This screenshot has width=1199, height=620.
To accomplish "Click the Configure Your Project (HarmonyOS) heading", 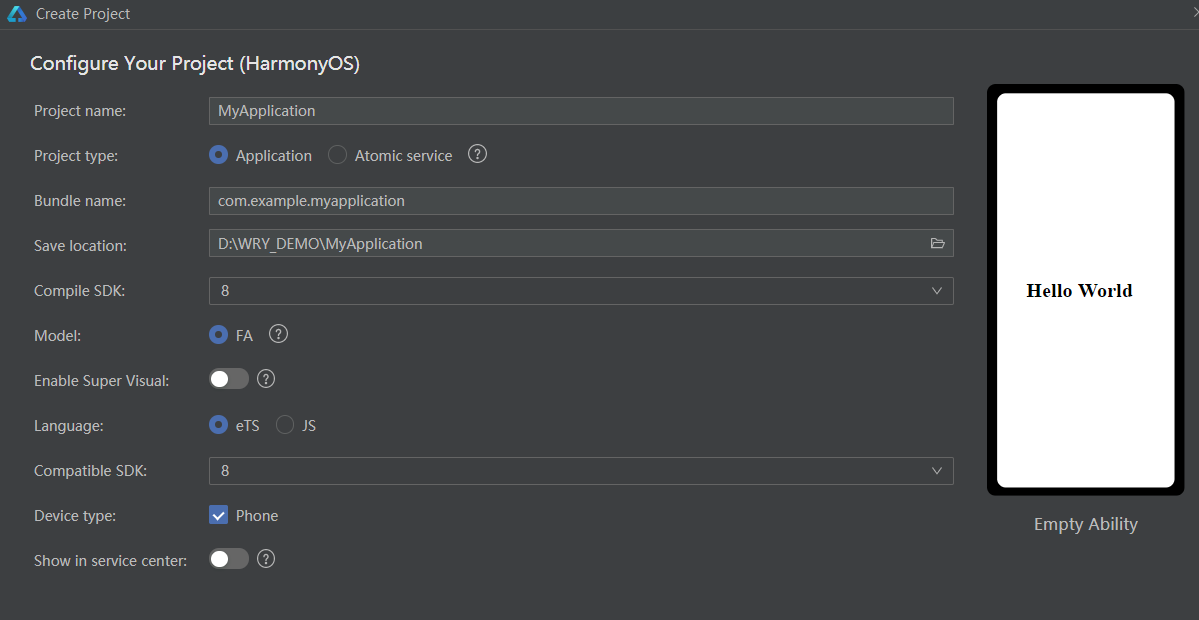I will coord(195,63).
